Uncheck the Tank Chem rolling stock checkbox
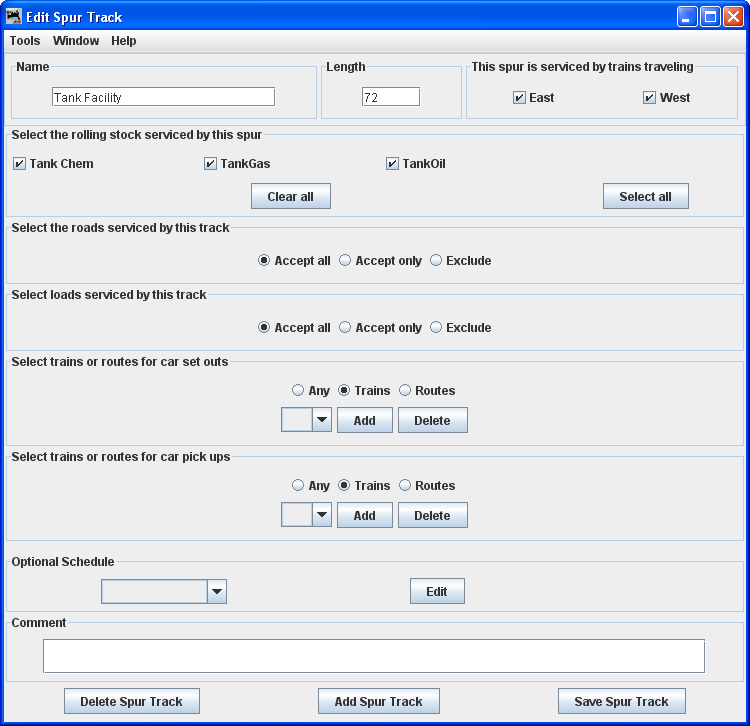The image size is (750, 726). pos(20,164)
